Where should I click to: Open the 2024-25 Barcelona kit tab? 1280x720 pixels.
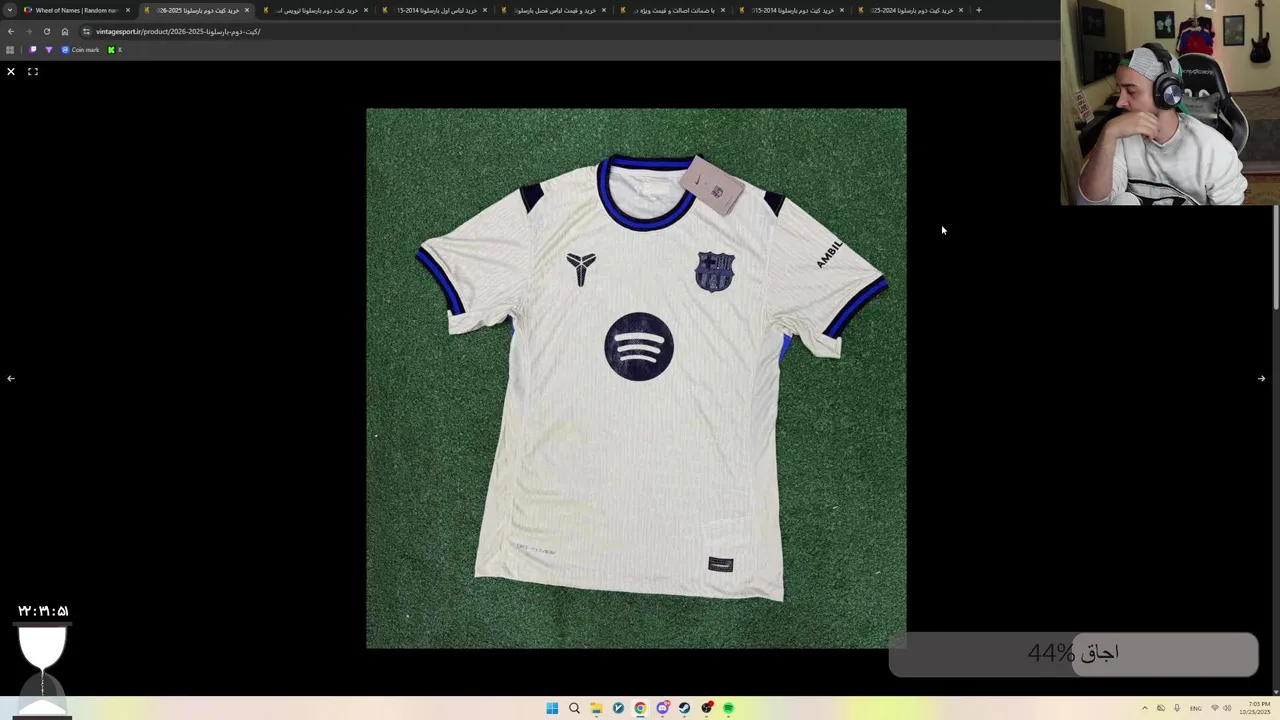(x=911, y=10)
